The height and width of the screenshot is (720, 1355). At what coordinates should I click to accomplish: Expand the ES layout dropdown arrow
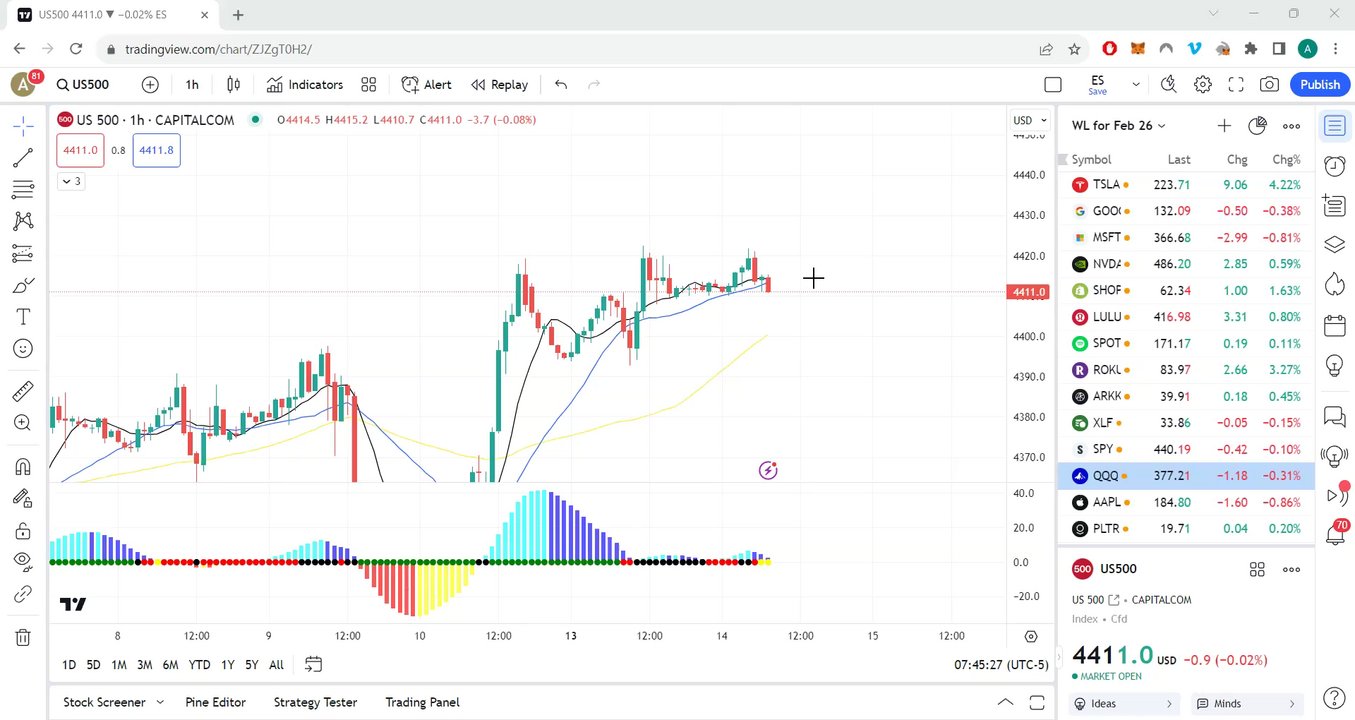1135,85
